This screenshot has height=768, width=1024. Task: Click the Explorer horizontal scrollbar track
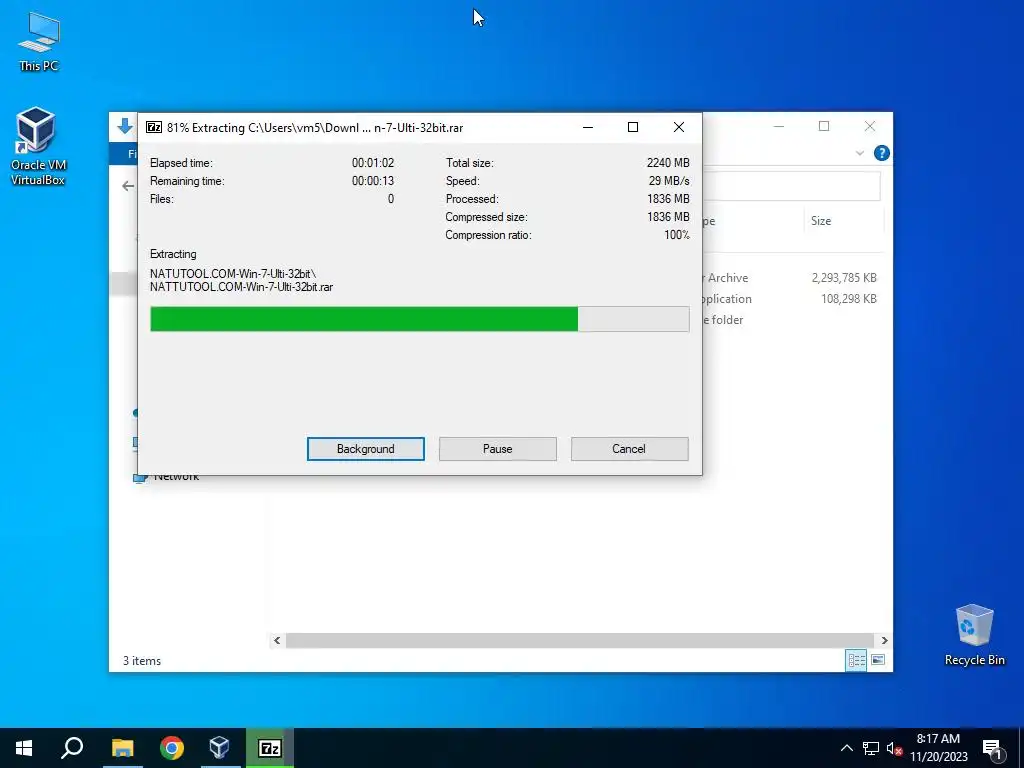(579, 641)
